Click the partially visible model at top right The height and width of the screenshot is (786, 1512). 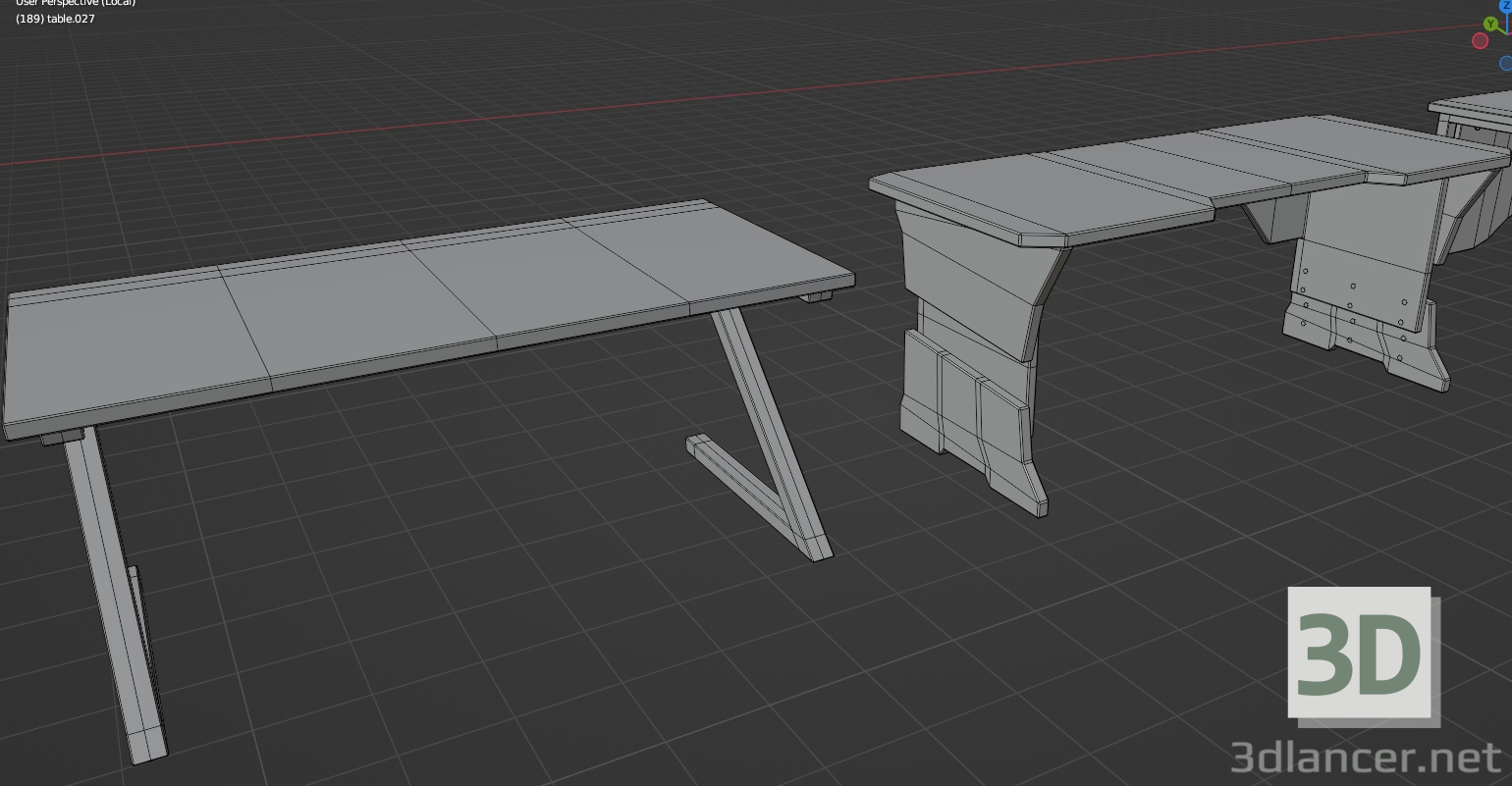tap(1473, 118)
